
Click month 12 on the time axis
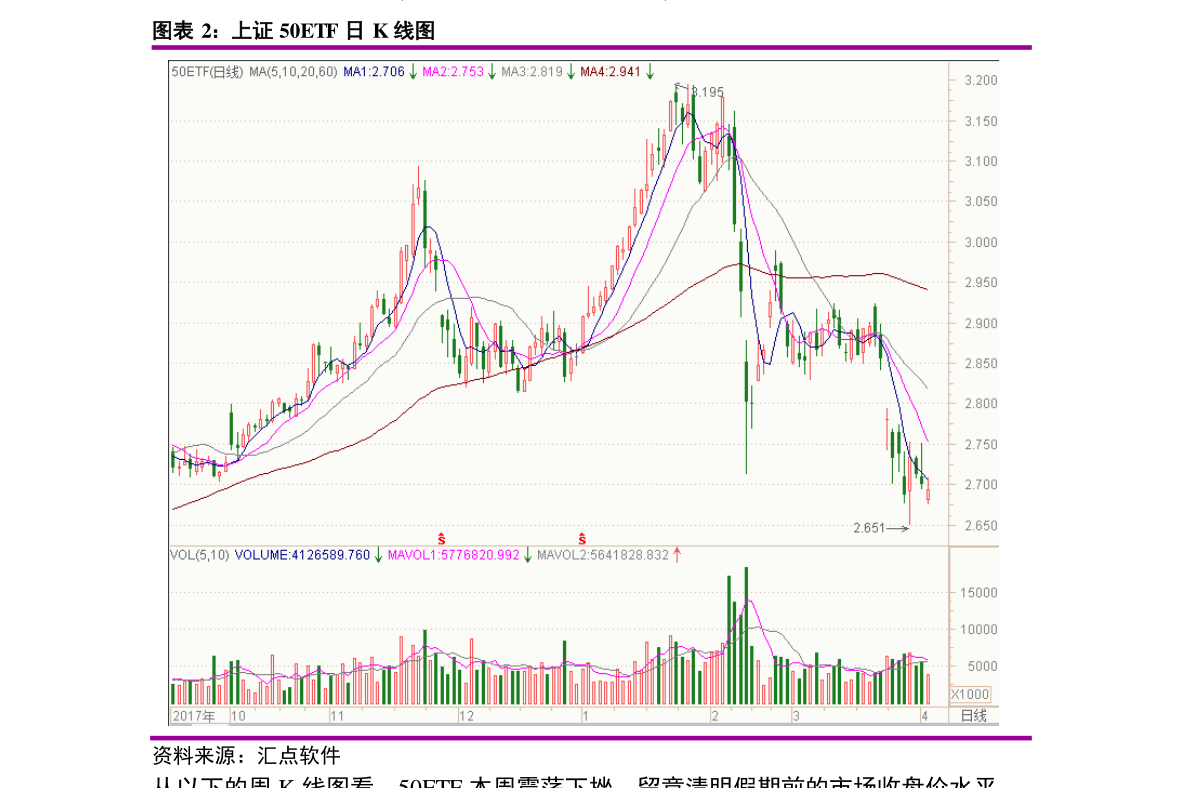[465, 716]
